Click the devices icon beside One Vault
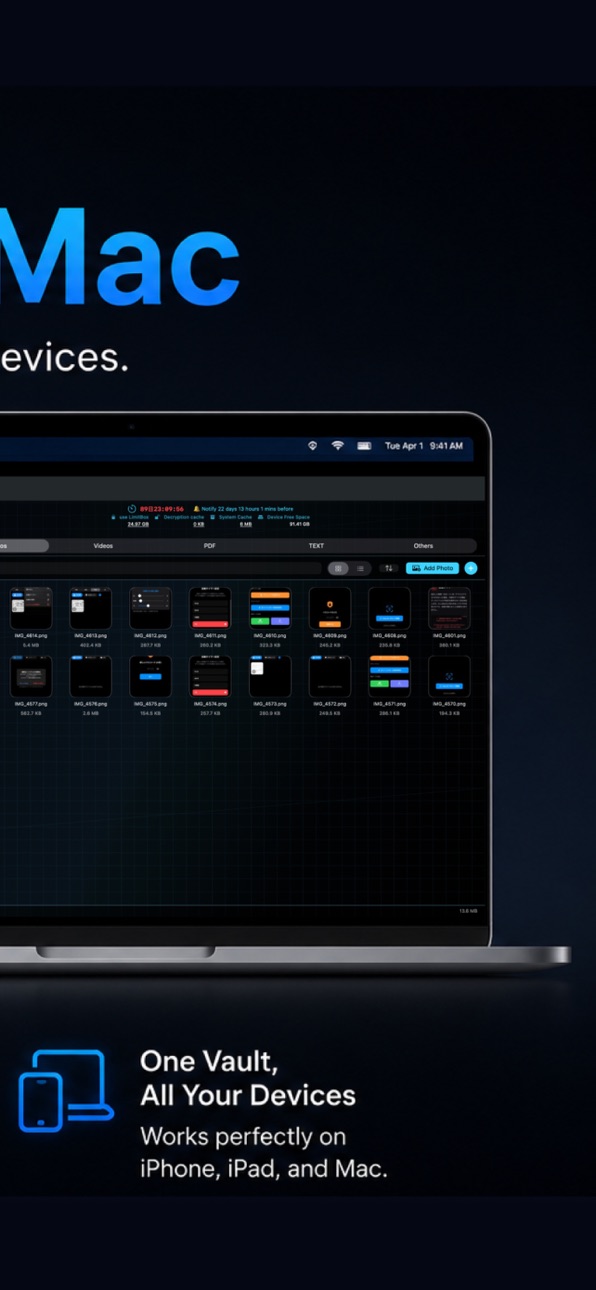The width and height of the screenshot is (596, 1290). click(66, 1092)
